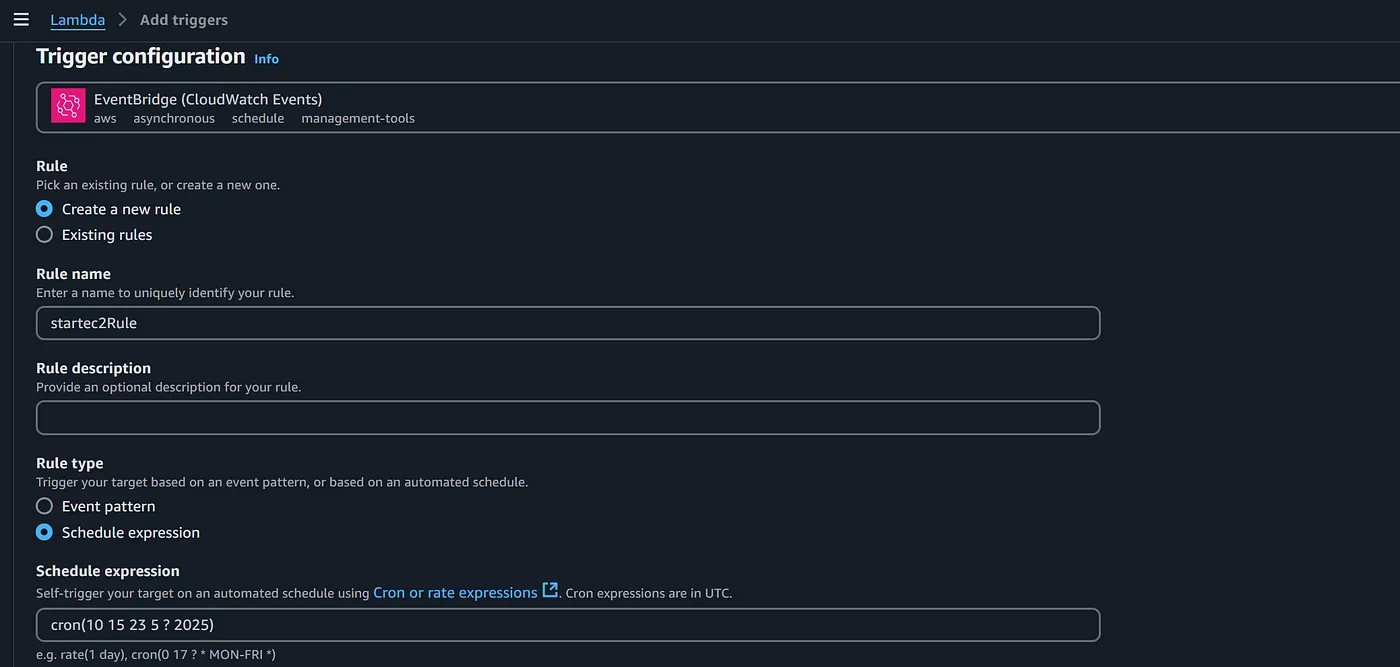The width and height of the screenshot is (1400, 667).
Task: Click the 'management-tools' tag text
Action: 358,118
